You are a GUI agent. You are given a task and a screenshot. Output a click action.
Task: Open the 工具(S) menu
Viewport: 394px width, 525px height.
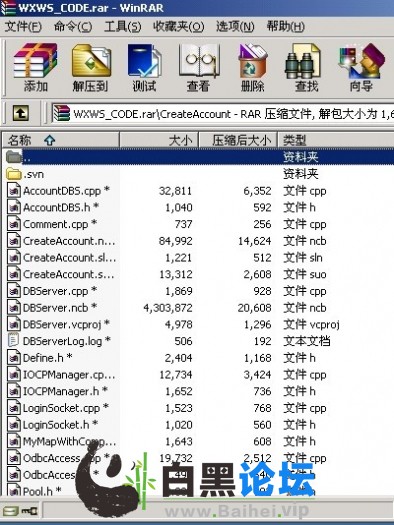click(122, 26)
